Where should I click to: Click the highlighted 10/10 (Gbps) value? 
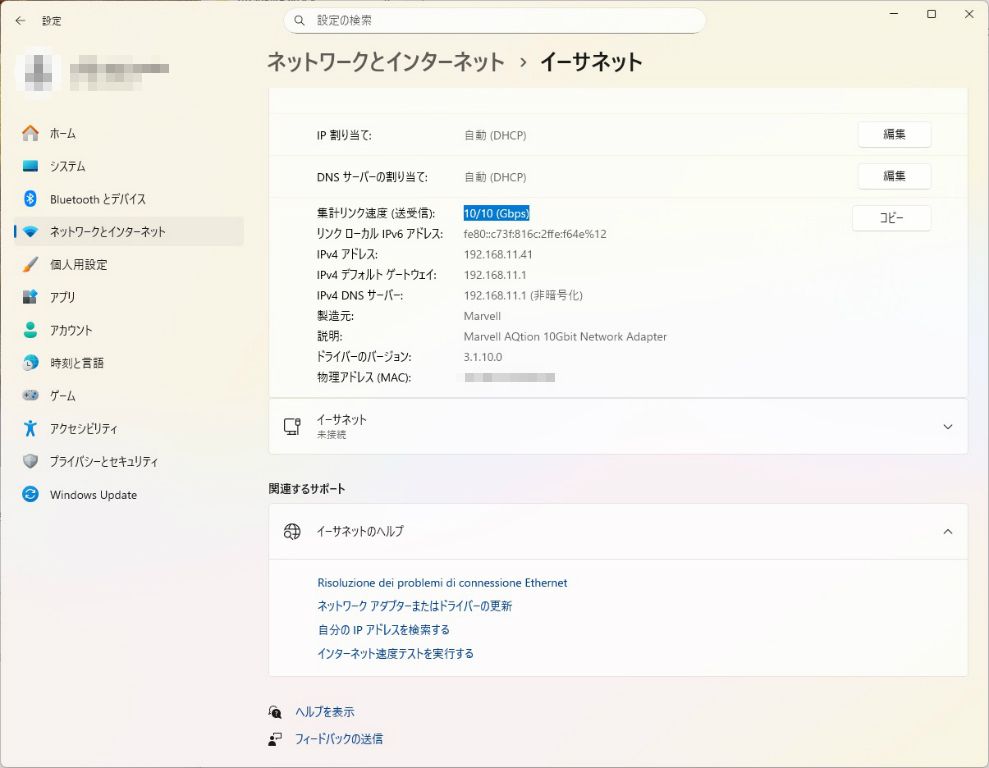click(496, 213)
